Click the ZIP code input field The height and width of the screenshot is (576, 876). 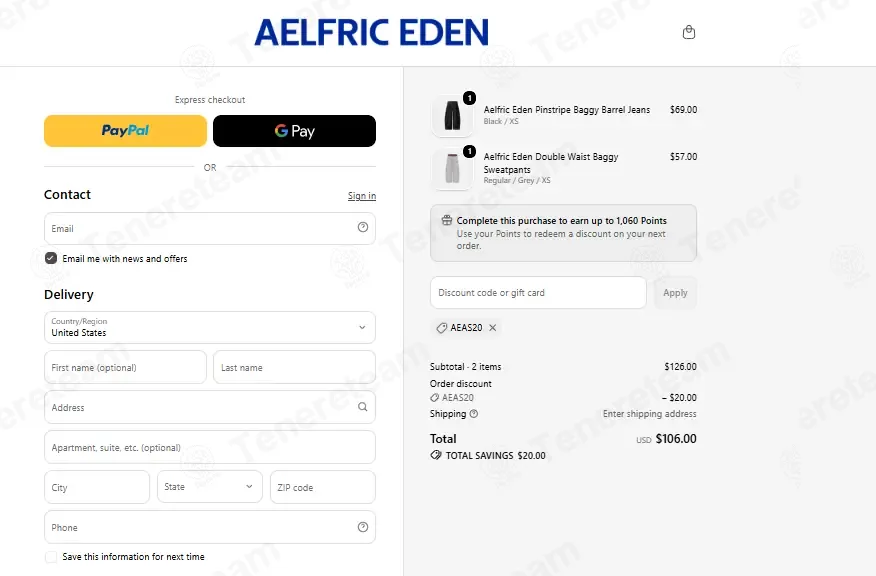[x=322, y=487]
